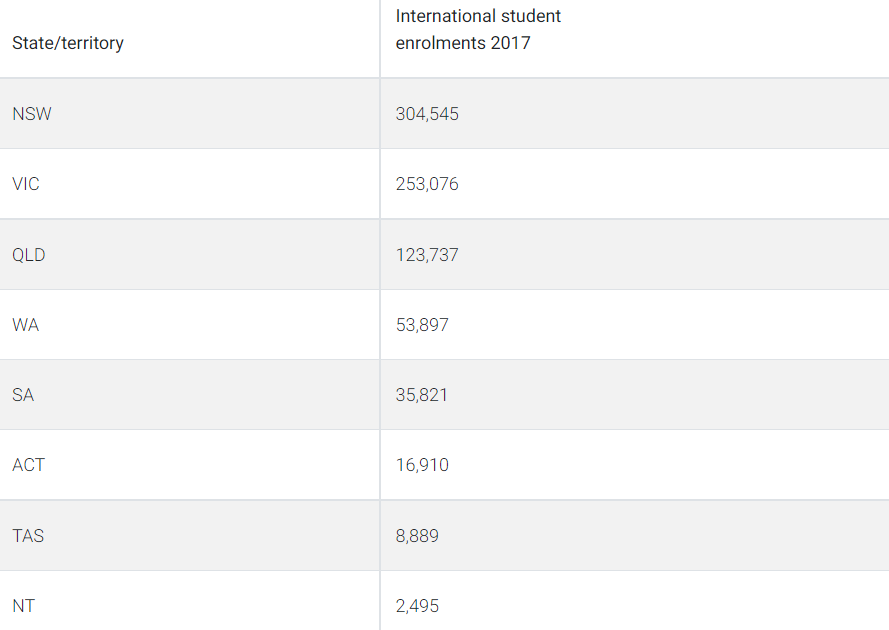Viewport: 889px width, 630px height.
Task: Click the year 2017 in the header
Action: click(511, 43)
